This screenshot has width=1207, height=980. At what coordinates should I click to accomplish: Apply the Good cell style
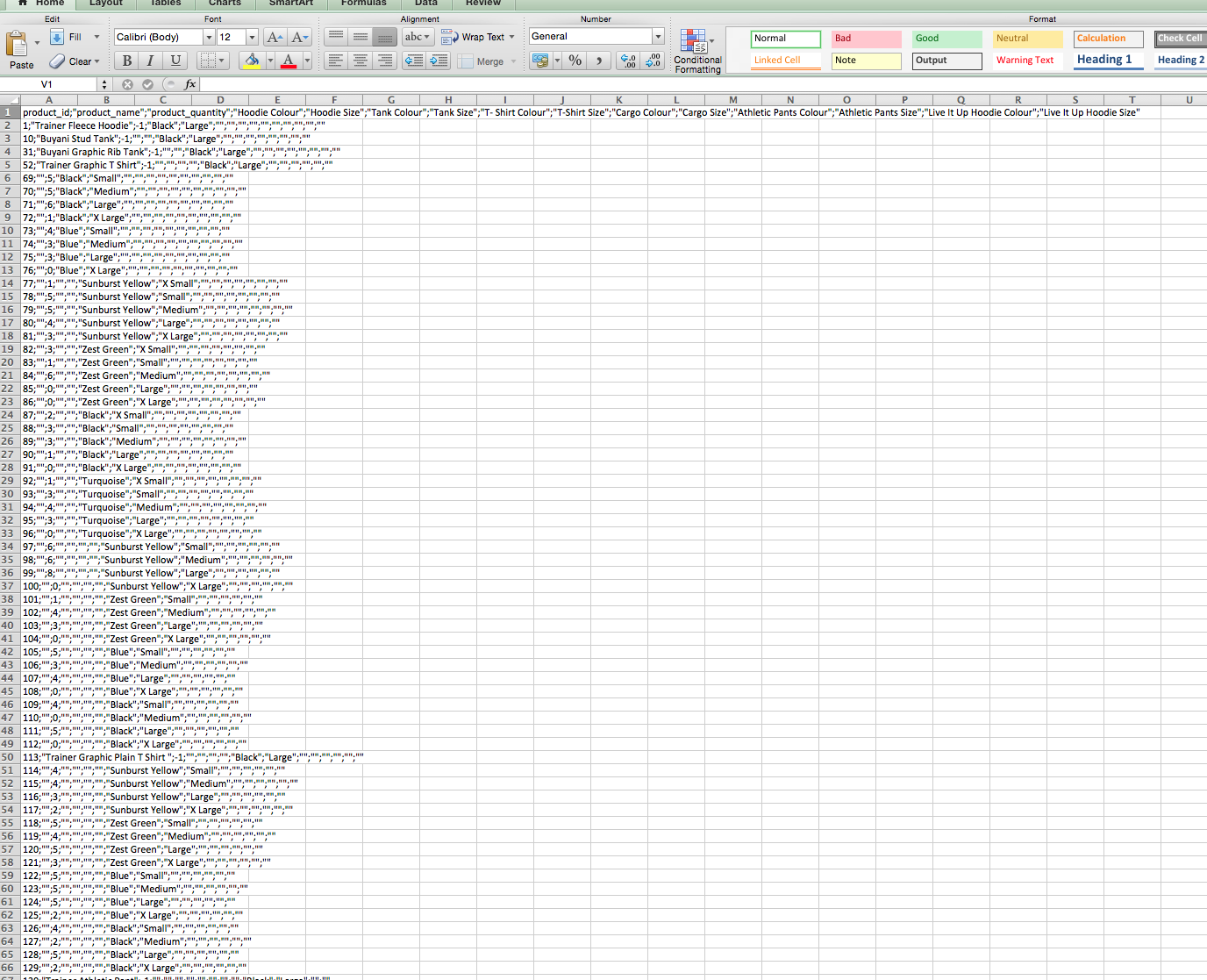(947, 39)
